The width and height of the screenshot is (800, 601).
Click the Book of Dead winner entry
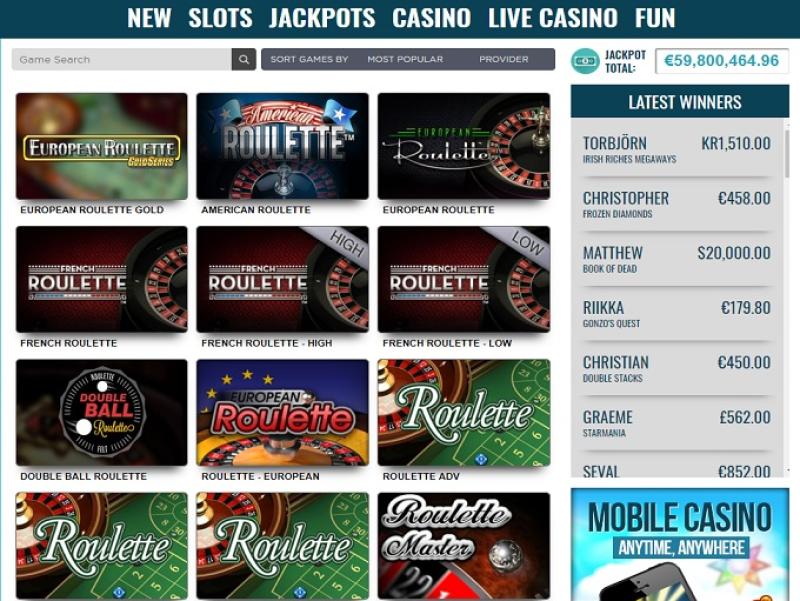677,259
